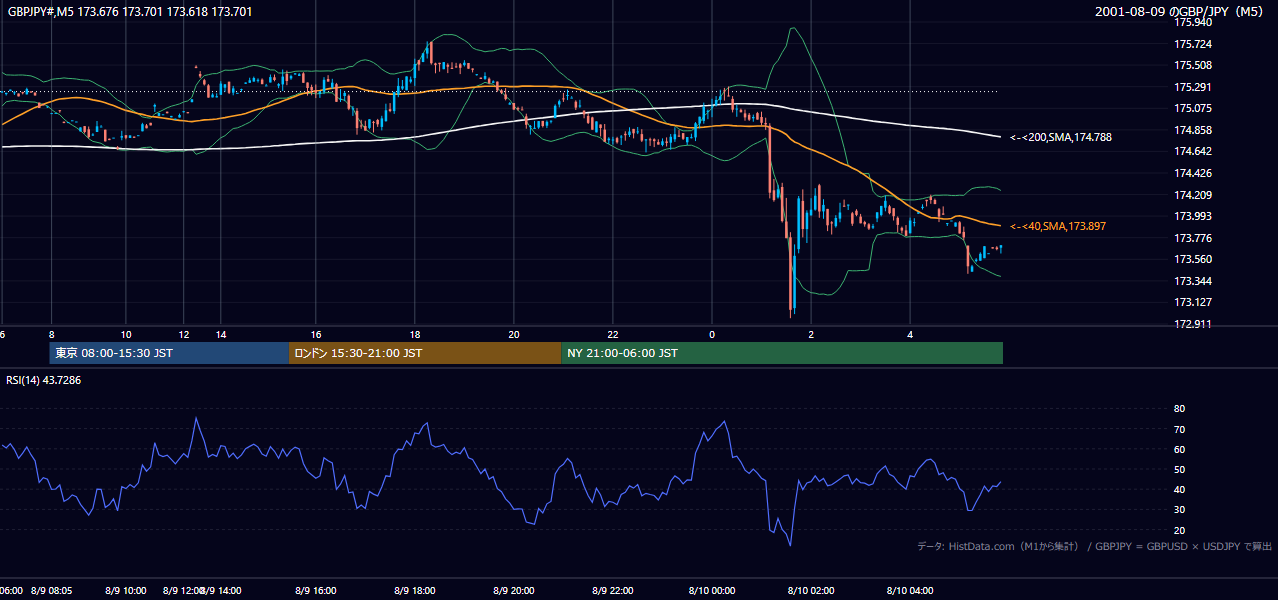Click the 8/9 16:00 bottom date label
Image resolution: width=1278 pixels, height=600 pixels.
click(316, 591)
